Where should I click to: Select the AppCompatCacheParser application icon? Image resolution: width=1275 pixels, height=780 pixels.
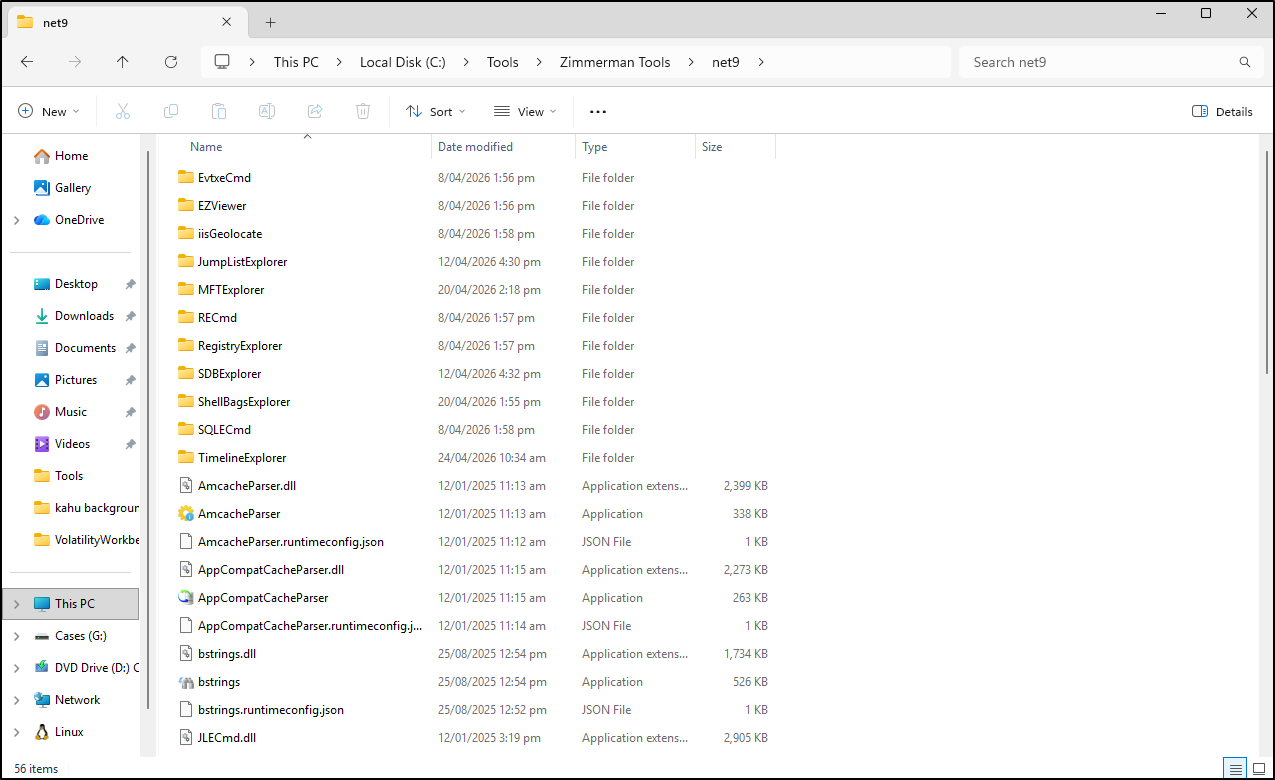[x=185, y=598]
